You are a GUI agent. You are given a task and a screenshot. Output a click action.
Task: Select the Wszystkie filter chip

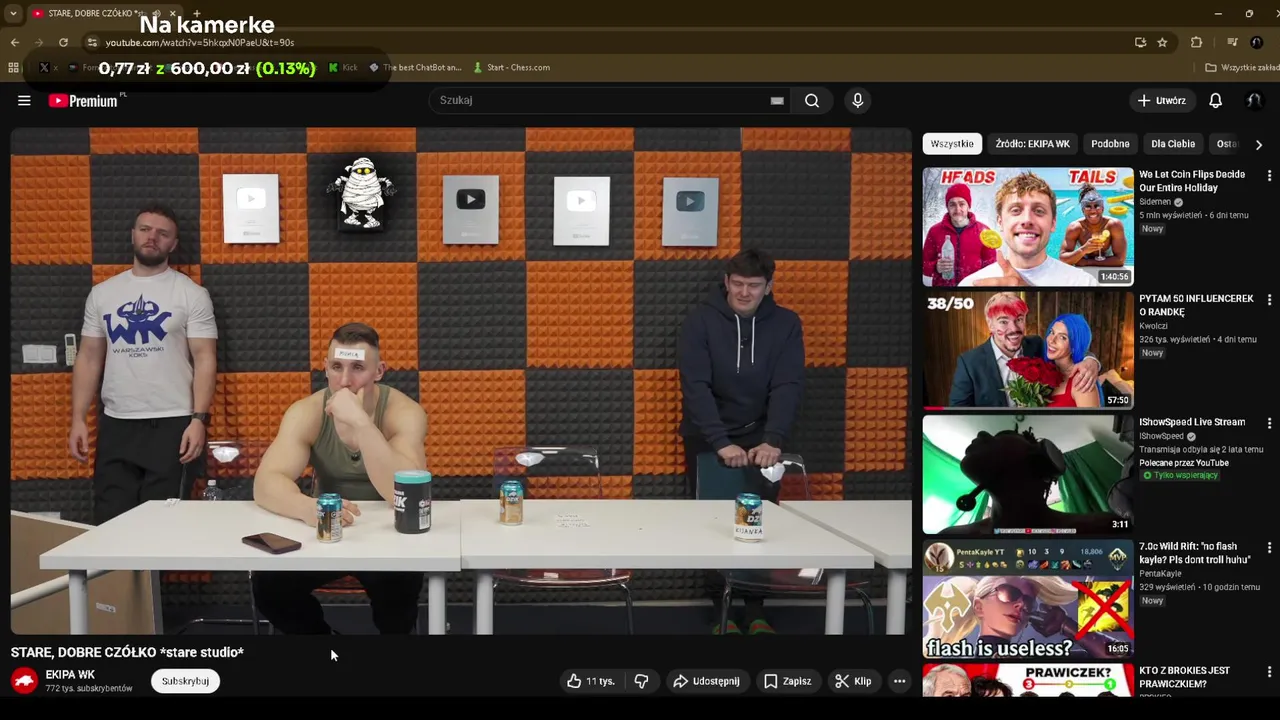pos(952,144)
